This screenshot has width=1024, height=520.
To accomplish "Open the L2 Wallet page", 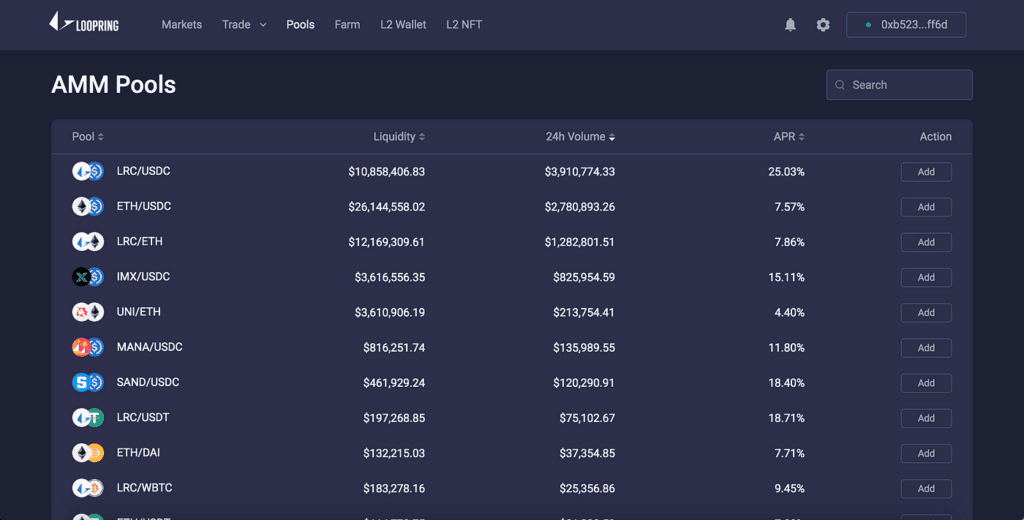I will pyautogui.click(x=403, y=25).
